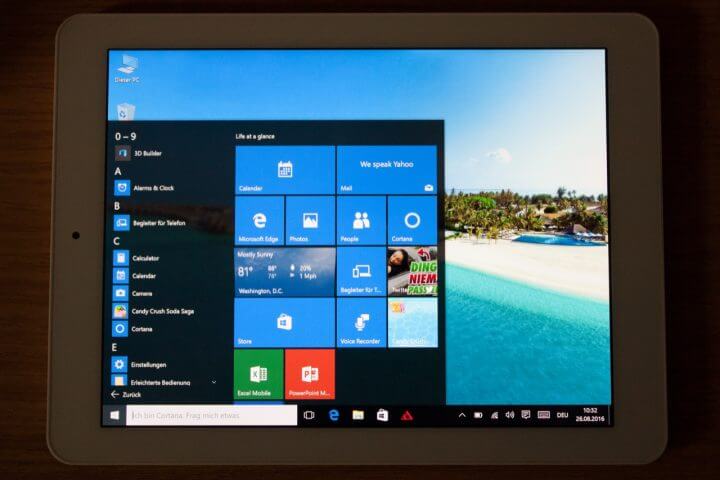Screen dimensions: 720x480
Task: Click the Cortana search box
Action: point(212,415)
